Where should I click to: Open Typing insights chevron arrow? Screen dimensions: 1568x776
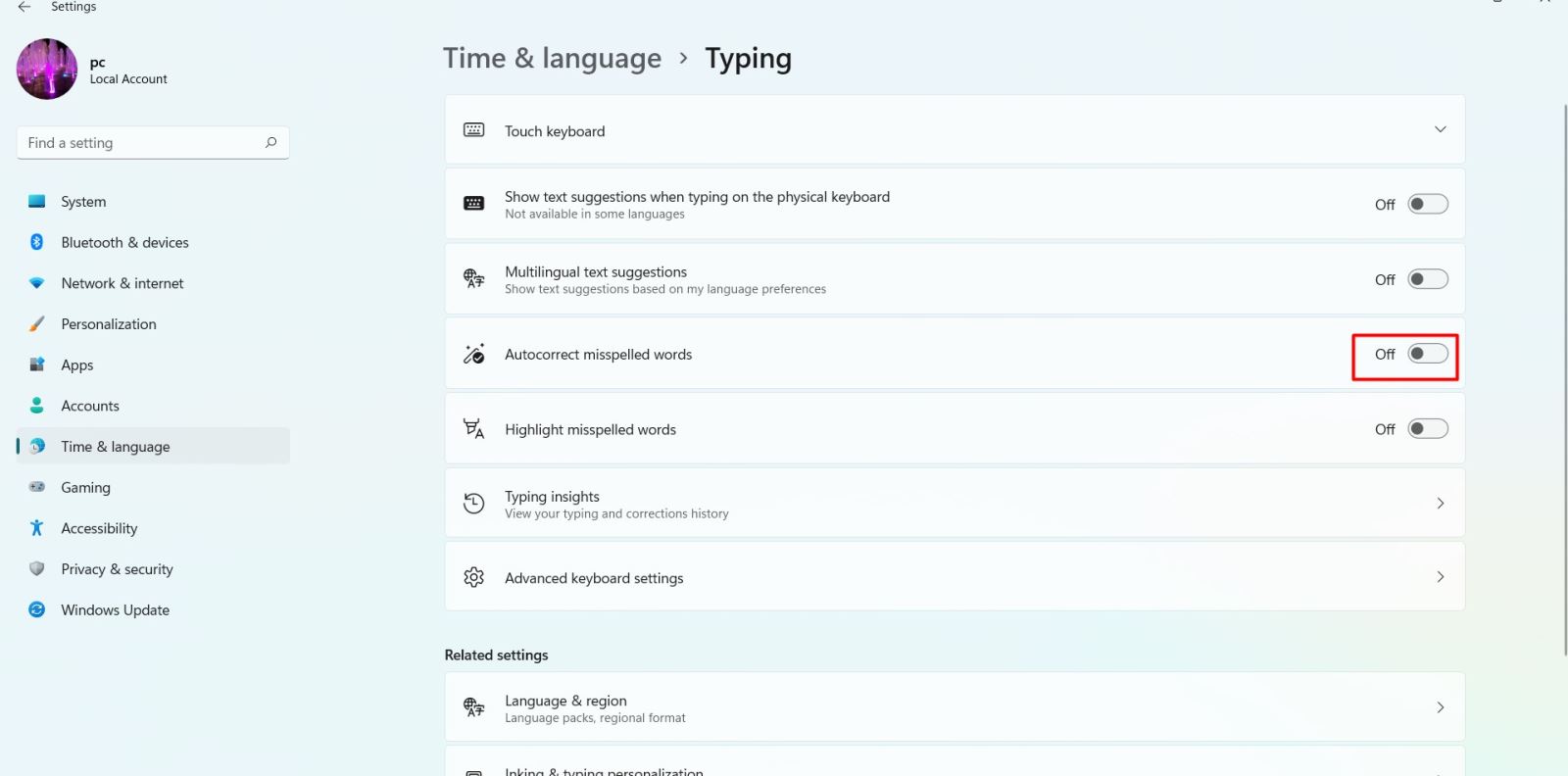[1440, 504]
